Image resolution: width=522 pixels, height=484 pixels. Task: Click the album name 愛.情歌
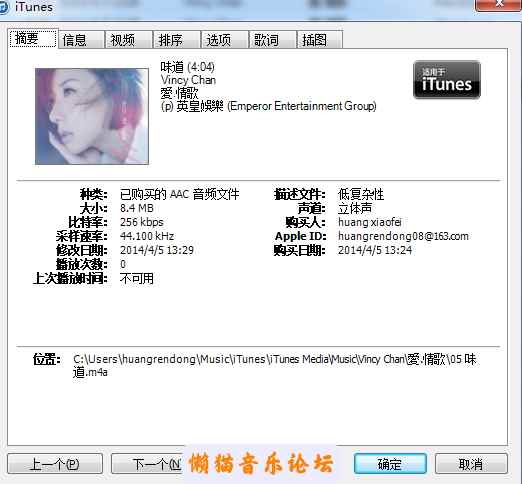coord(179,93)
